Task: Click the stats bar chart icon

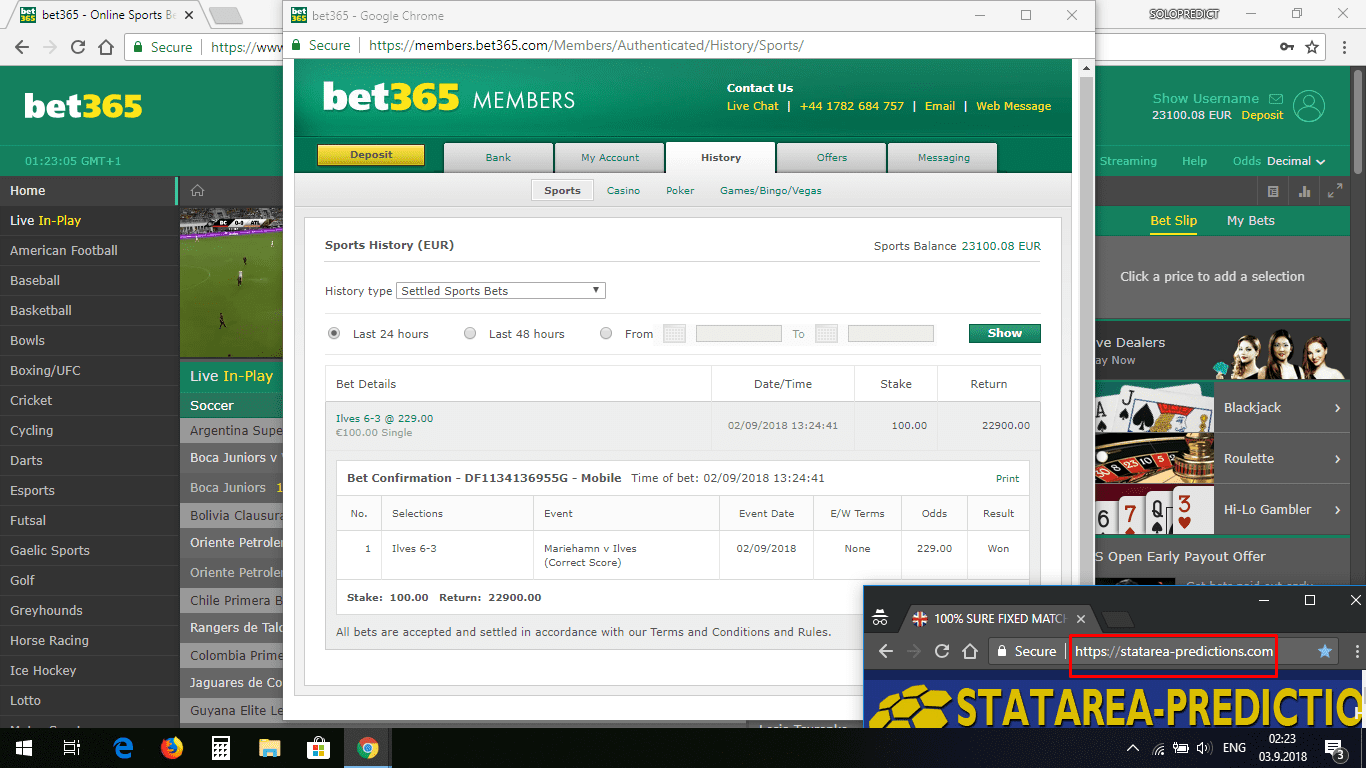Action: [x=1304, y=191]
